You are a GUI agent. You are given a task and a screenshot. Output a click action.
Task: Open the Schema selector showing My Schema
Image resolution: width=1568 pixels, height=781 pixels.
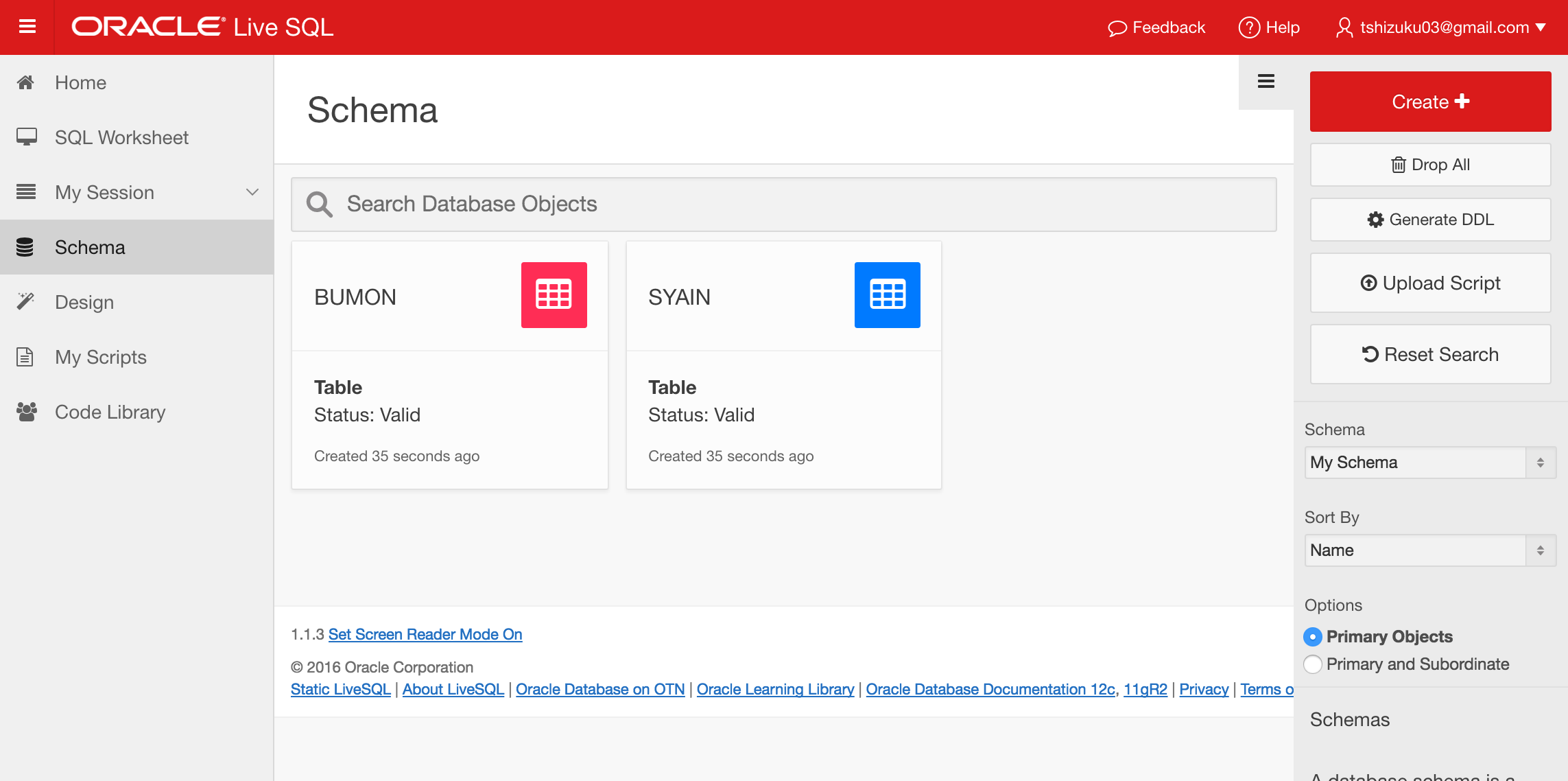point(1429,463)
